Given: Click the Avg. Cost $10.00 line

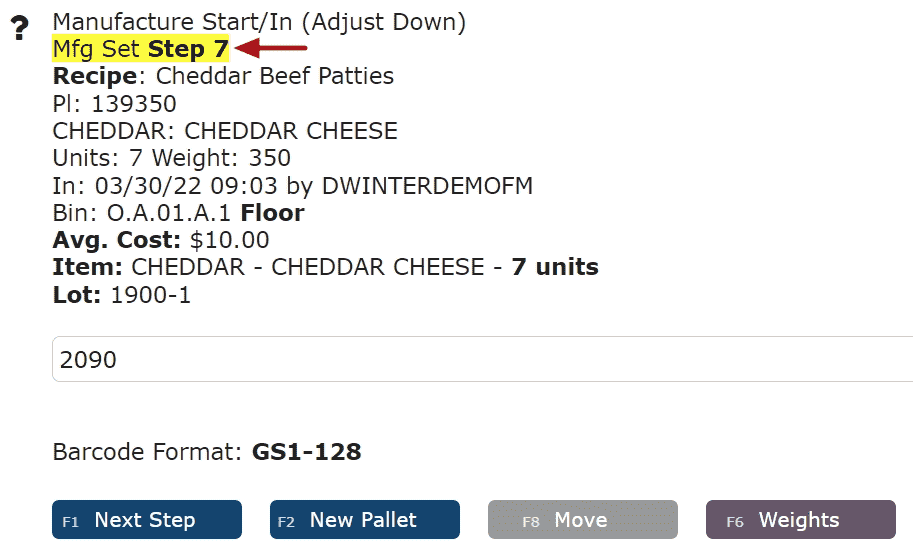Looking at the screenshot, I should pyautogui.click(x=161, y=240).
